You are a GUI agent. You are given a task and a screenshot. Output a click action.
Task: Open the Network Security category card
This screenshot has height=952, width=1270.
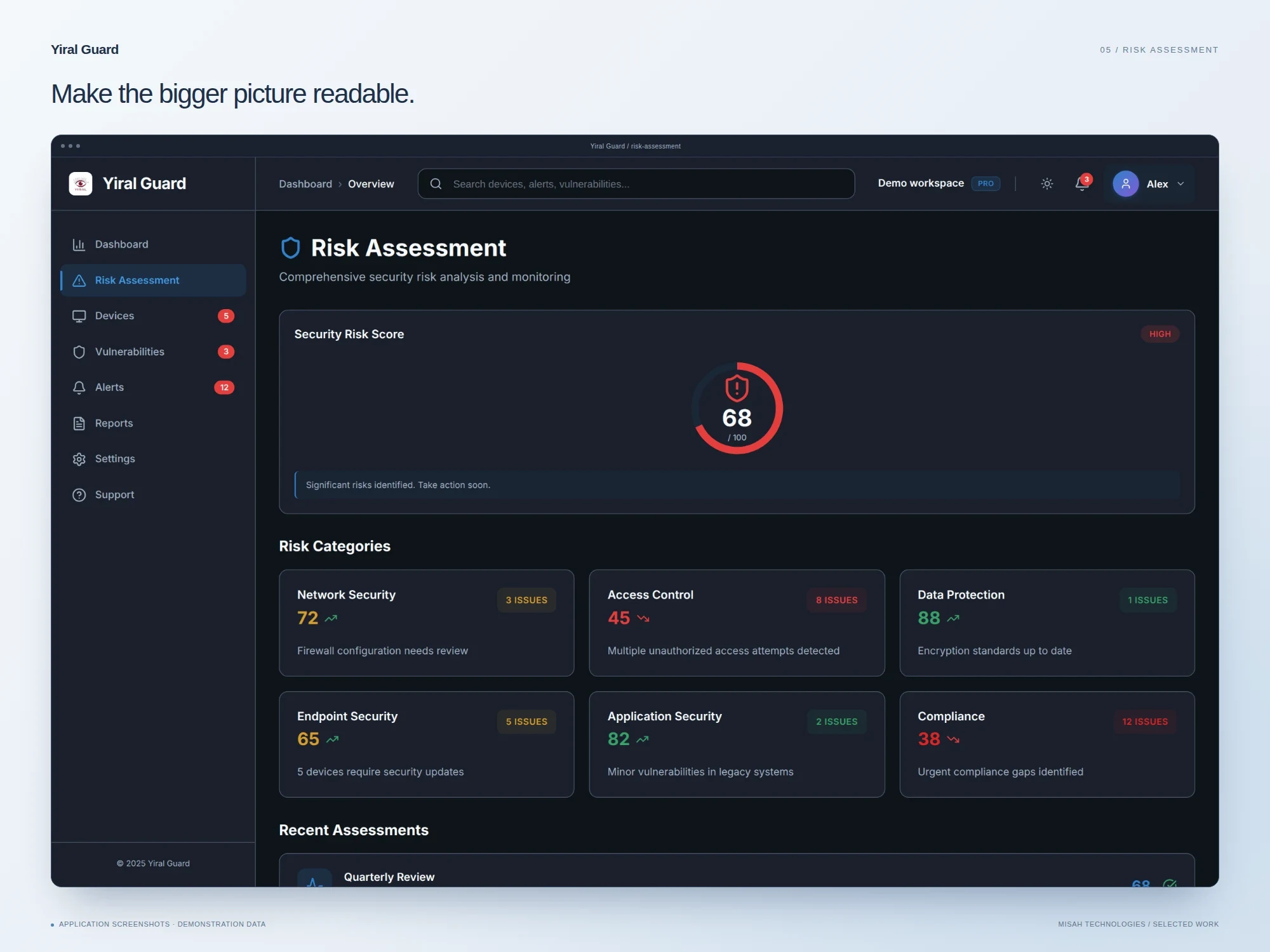click(427, 623)
